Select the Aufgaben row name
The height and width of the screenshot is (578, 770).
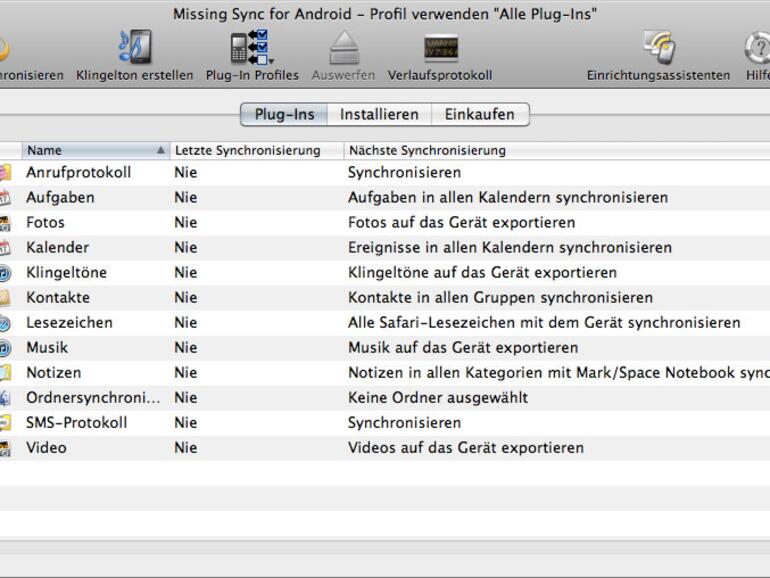coord(60,197)
